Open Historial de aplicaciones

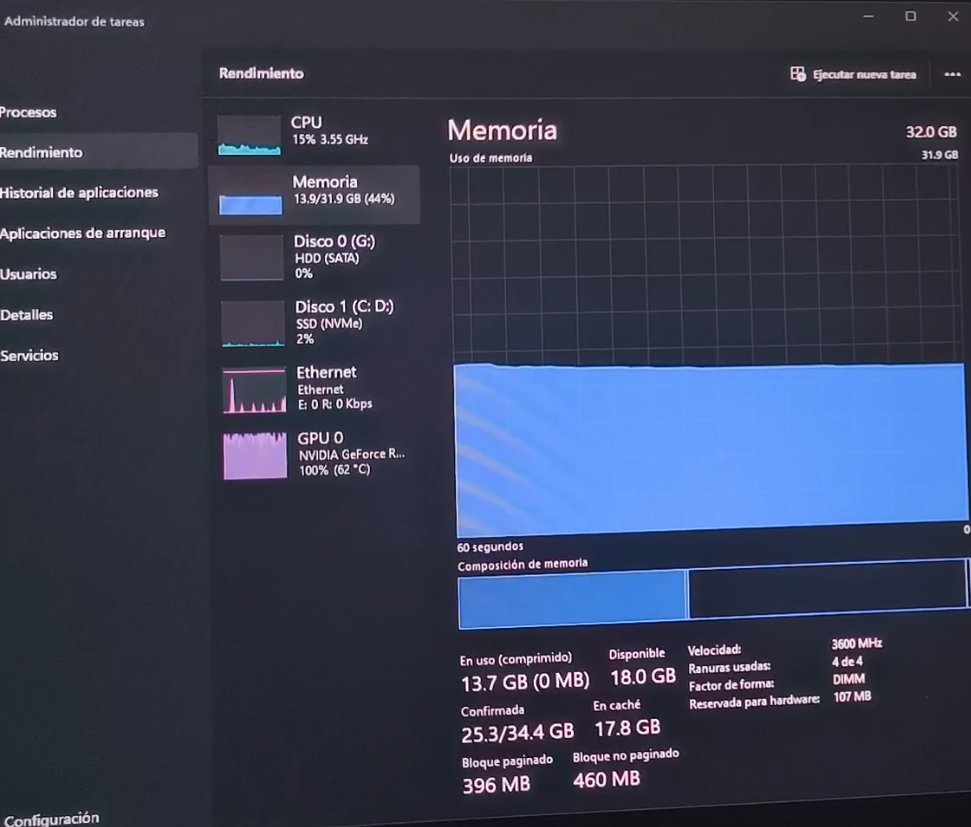pyautogui.click(x=80, y=192)
